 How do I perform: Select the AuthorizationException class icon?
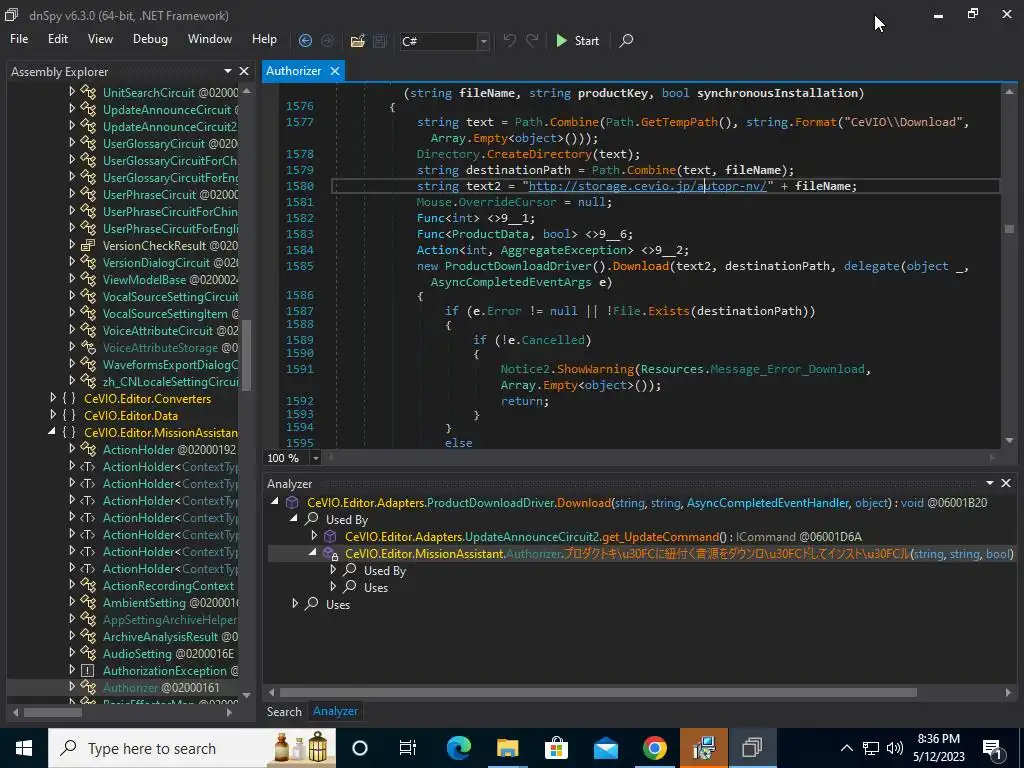tap(88, 670)
